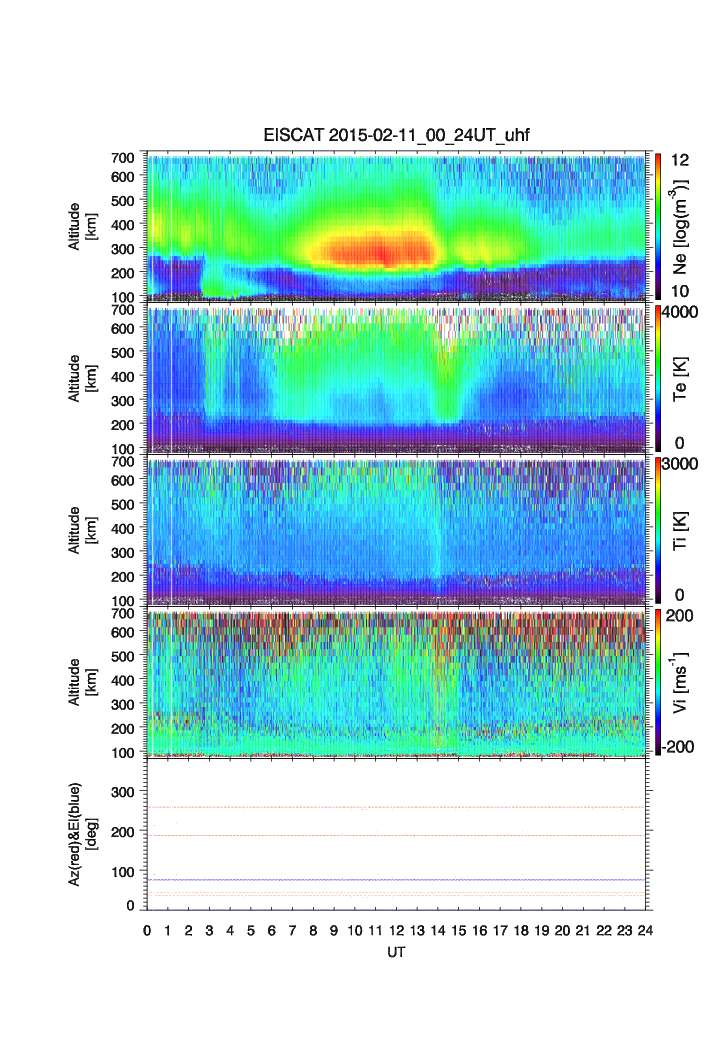The width and height of the screenshot is (708, 1062).
Task: Click the 10 value on Ne colorbar
Action: click(x=680, y=291)
